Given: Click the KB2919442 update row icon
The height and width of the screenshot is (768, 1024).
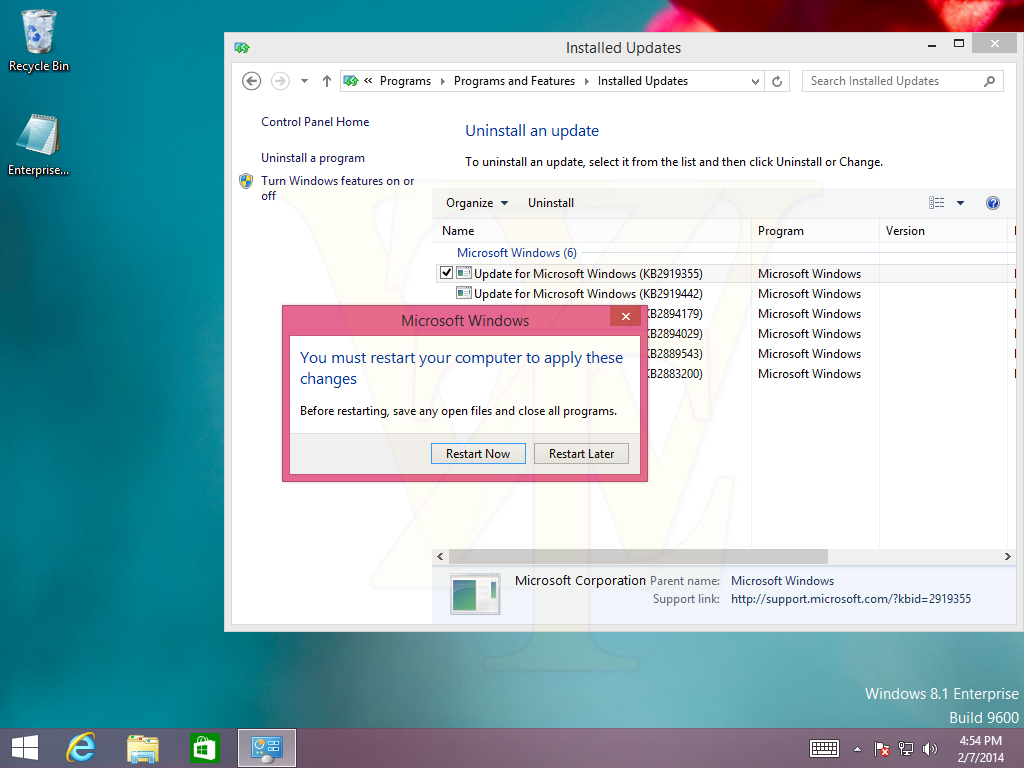Looking at the screenshot, I should tap(464, 293).
